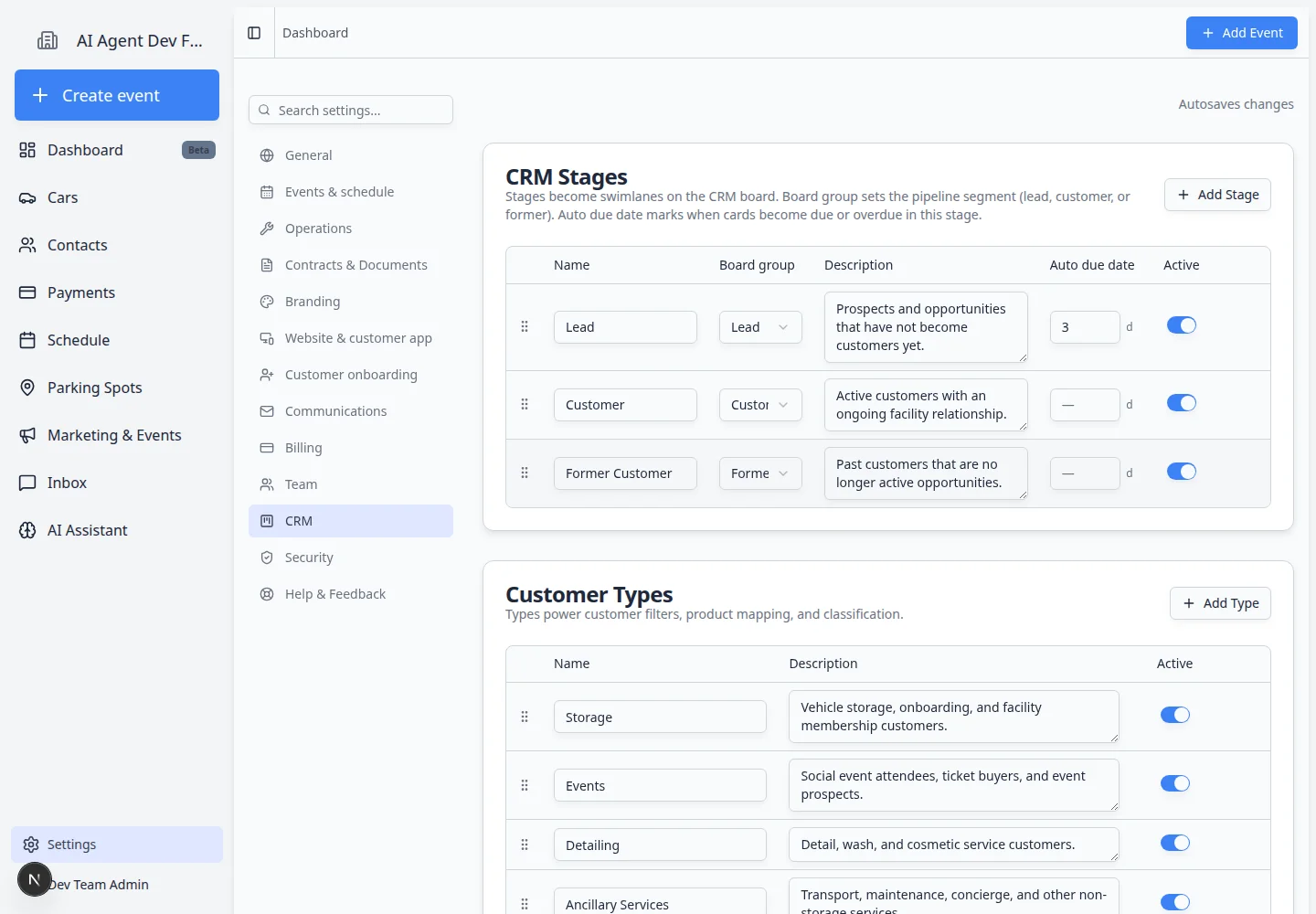
Task: Toggle Active switch for Former Customer stage
Action: pos(1182,472)
